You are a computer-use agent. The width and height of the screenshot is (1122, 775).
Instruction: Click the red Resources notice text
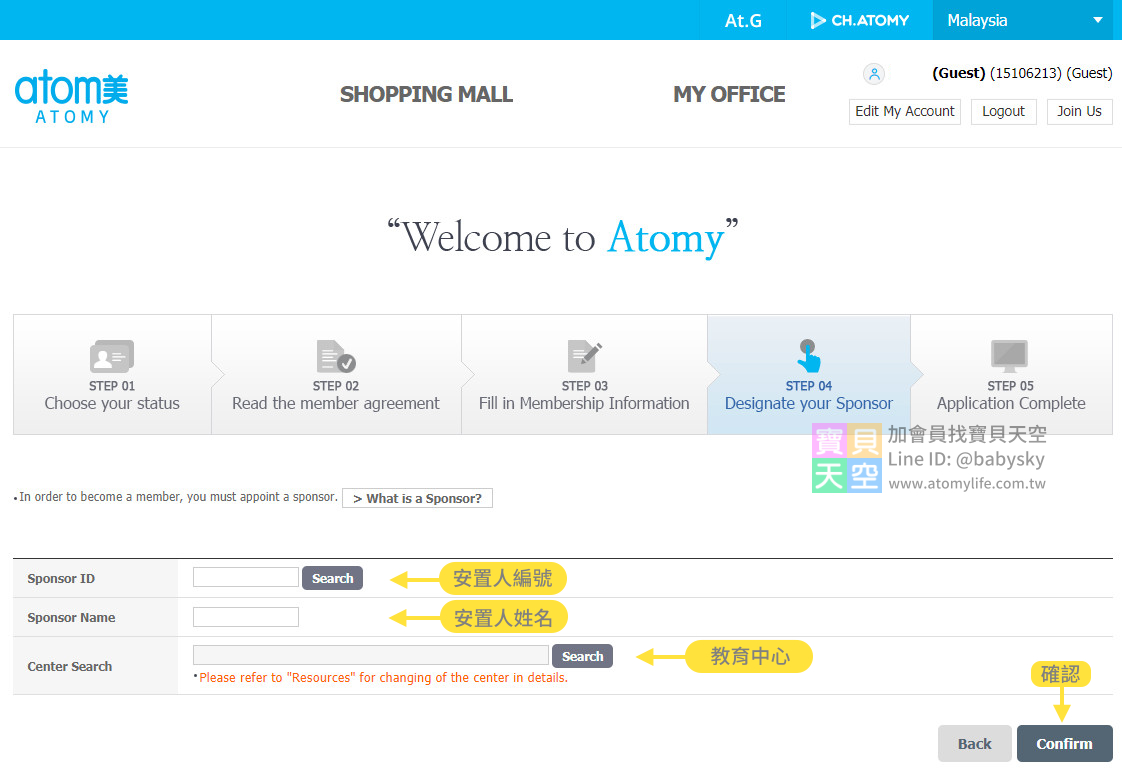click(384, 678)
